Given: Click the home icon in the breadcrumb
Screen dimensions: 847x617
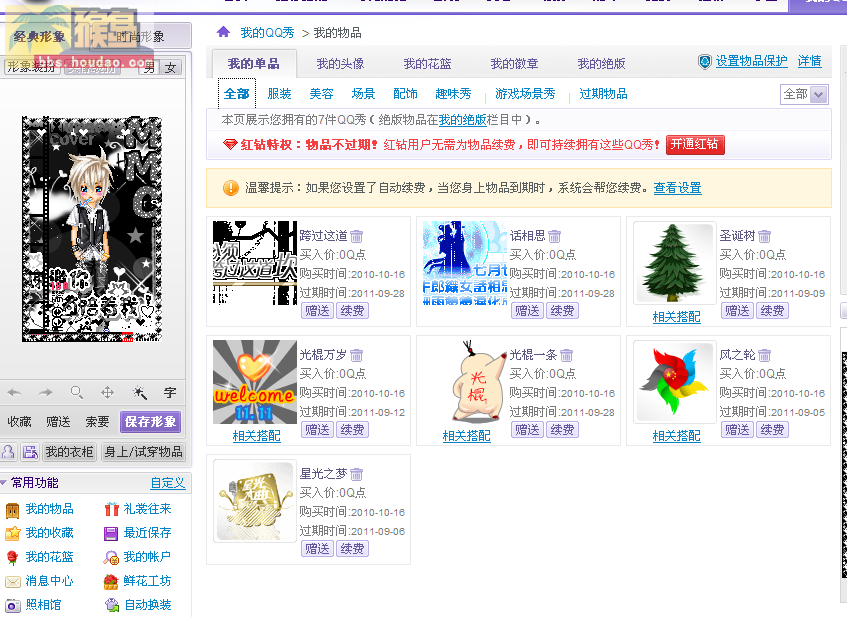Looking at the screenshot, I should coord(223,32).
